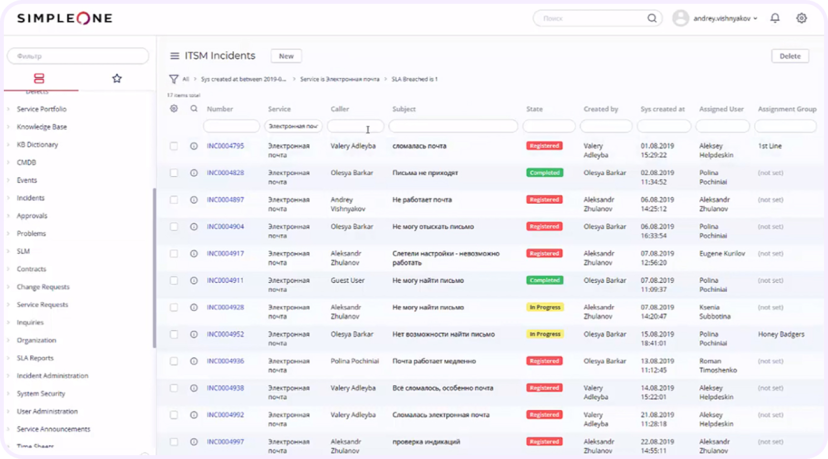Open info icon for INC0004795
Screen dimensions: 828x459
[x=194, y=146]
